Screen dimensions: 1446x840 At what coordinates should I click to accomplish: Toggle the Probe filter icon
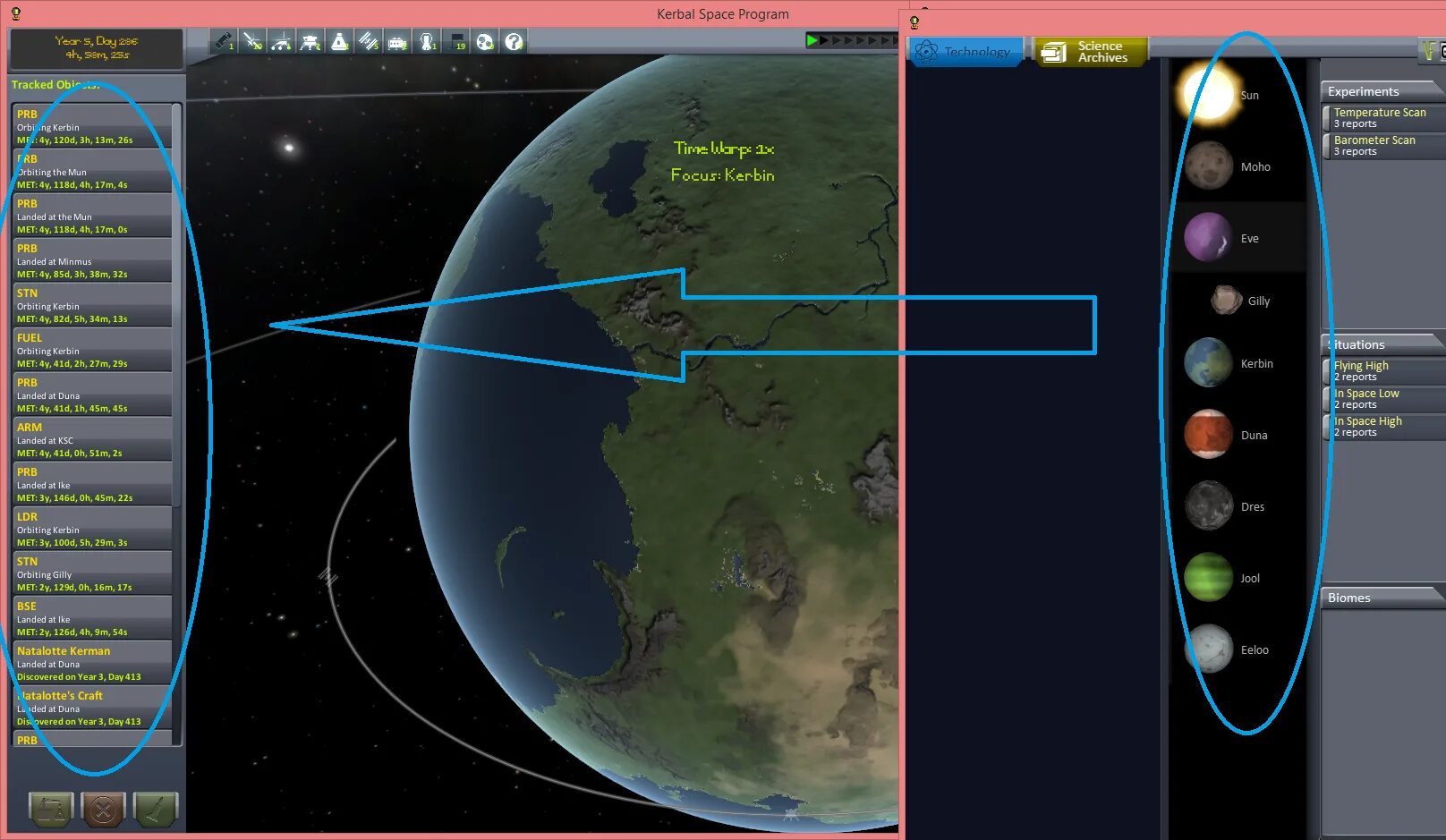pyautogui.click(x=252, y=41)
